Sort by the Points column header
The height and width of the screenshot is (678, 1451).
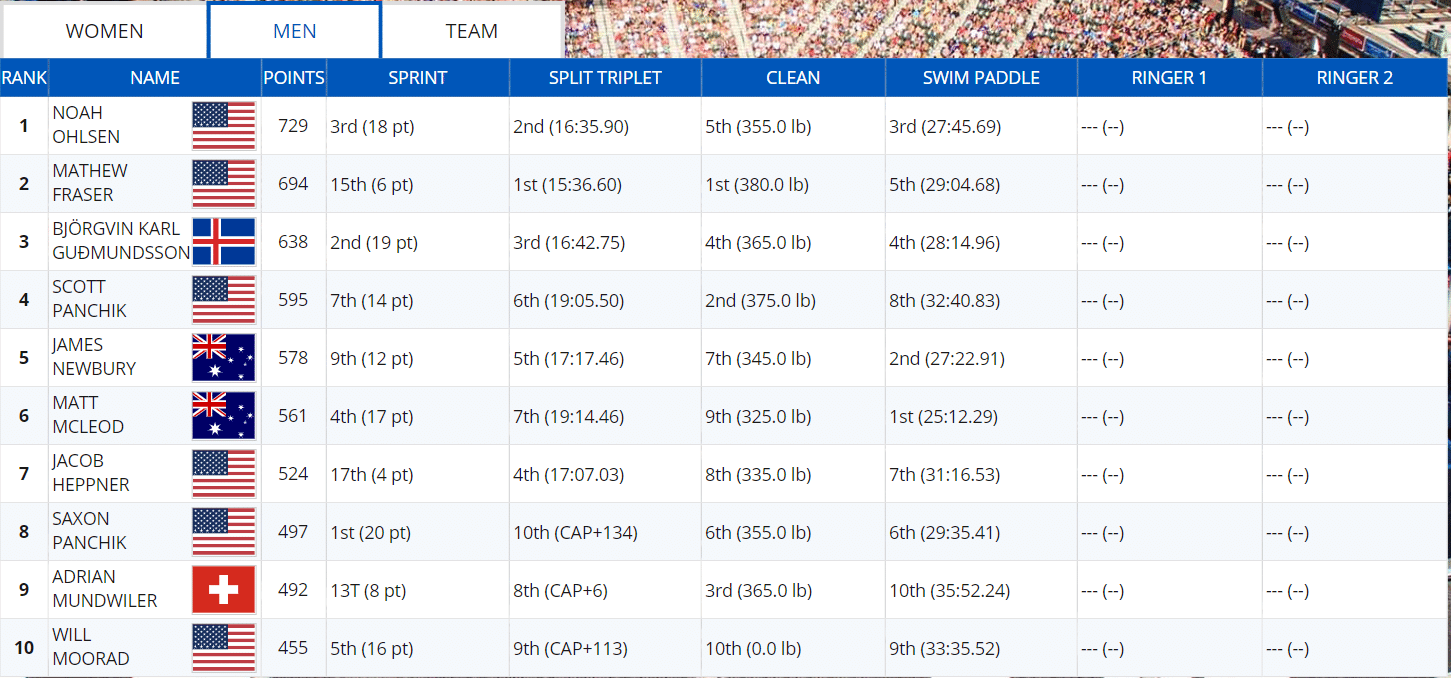(x=293, y=78)
